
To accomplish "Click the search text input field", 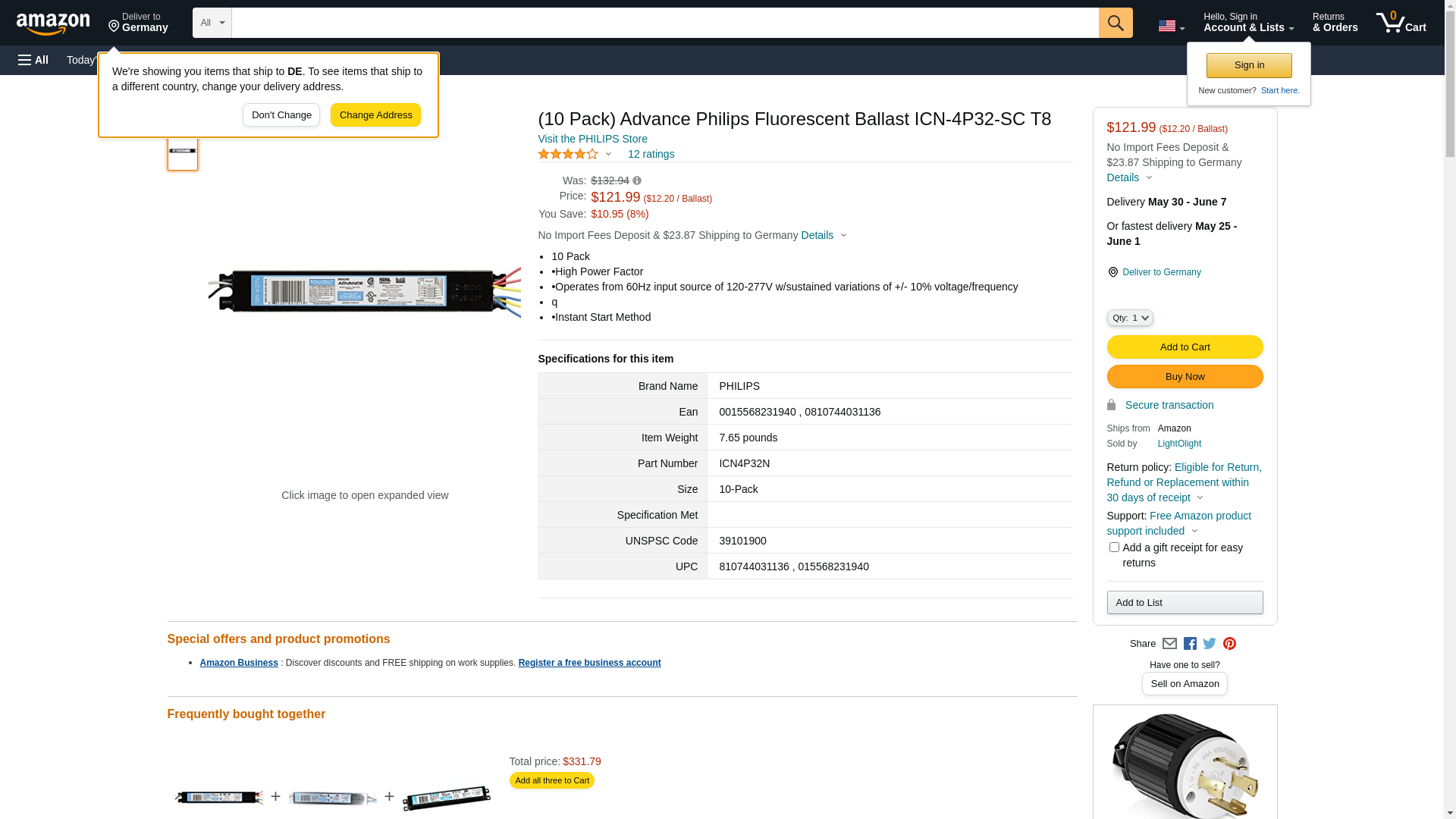I will pyautogui.click(x=664, y=23).
